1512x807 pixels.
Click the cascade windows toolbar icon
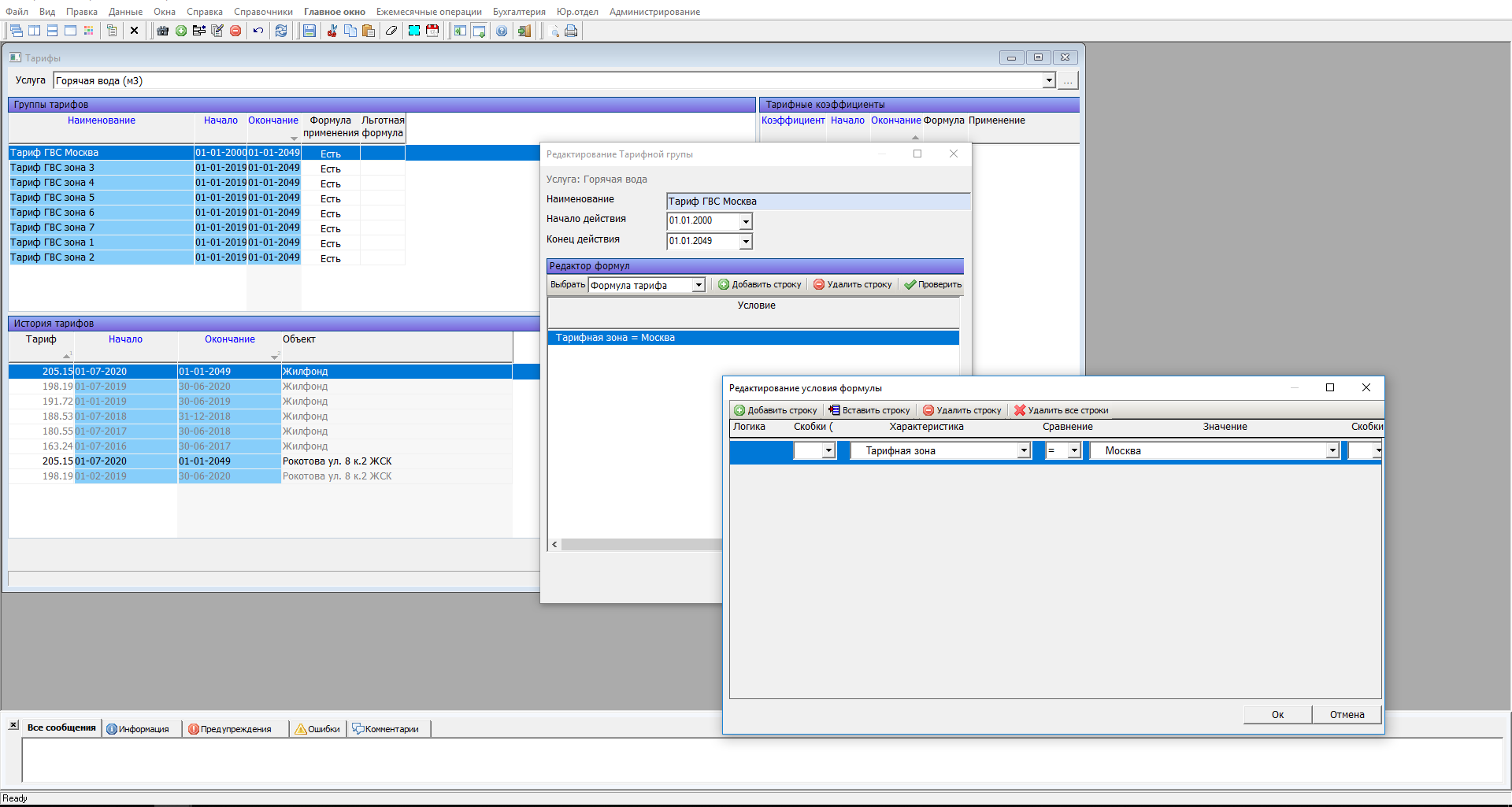[x=17, y=31]
